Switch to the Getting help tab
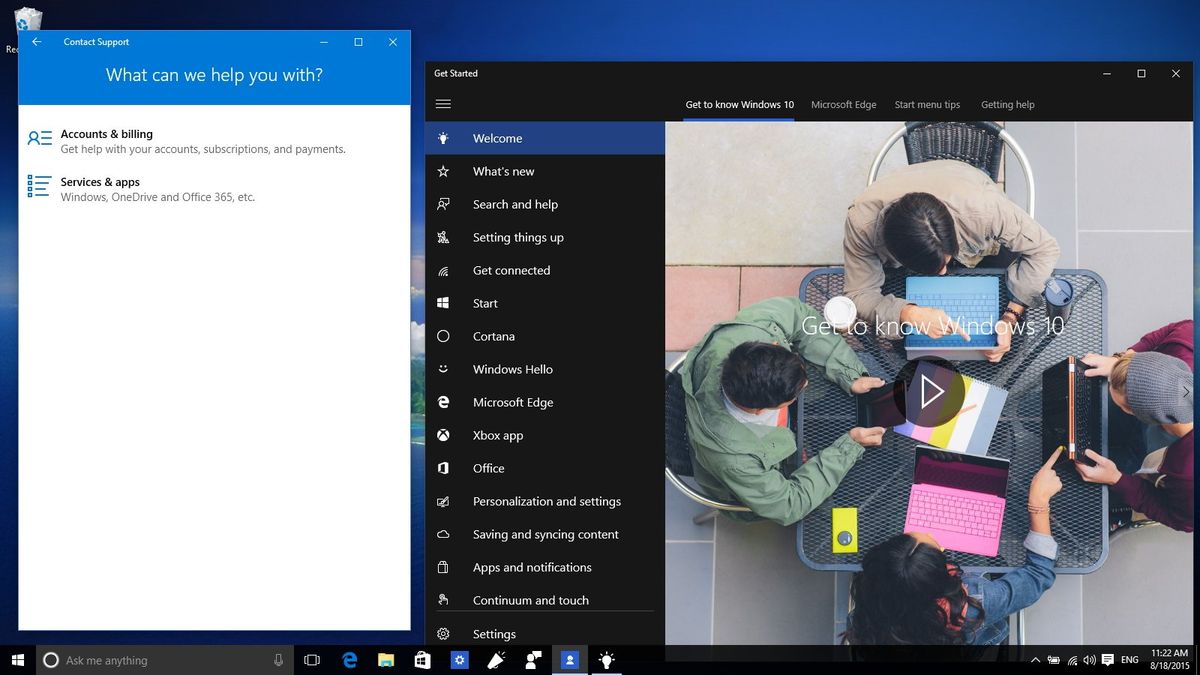This screenshot has width=1200, height=675. tap(1007, 104)
